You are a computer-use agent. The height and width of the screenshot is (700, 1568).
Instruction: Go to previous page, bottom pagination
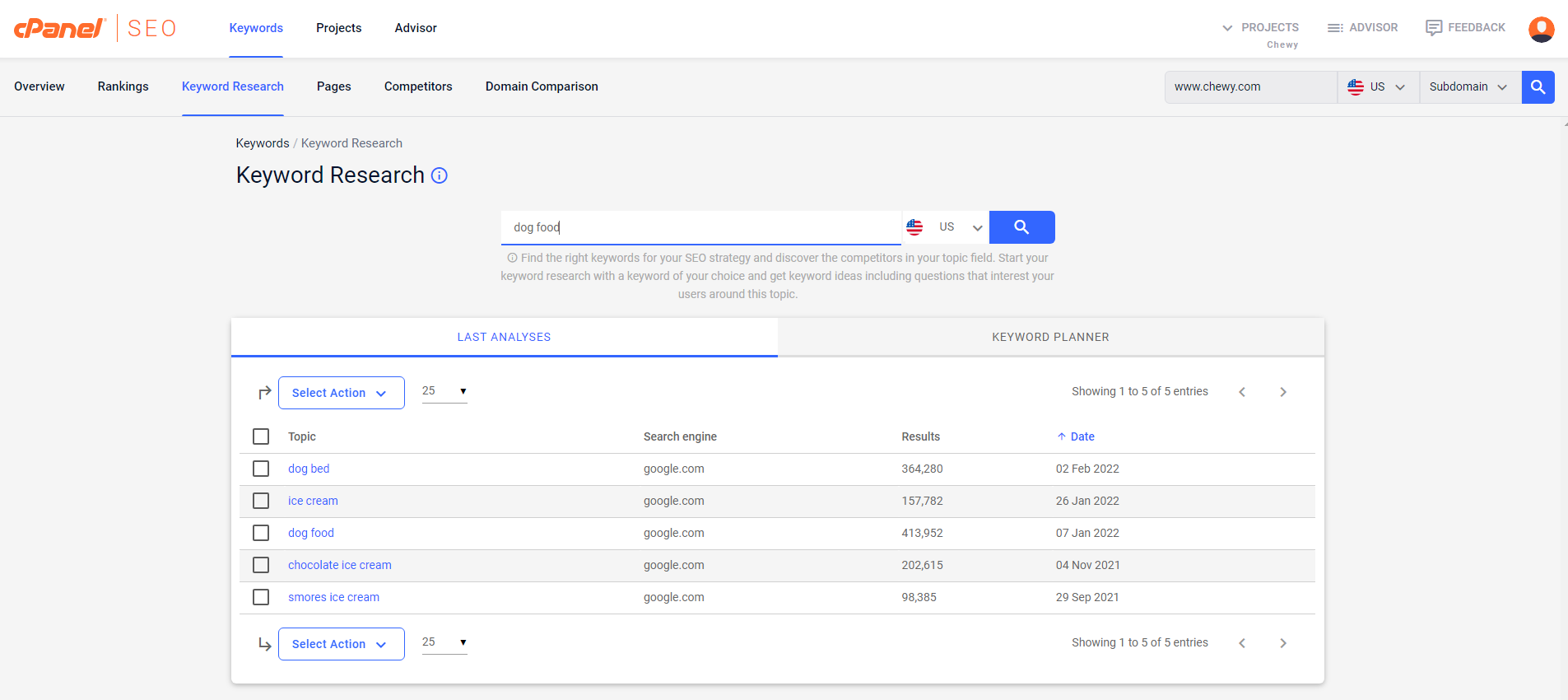tap(1242, 643)
